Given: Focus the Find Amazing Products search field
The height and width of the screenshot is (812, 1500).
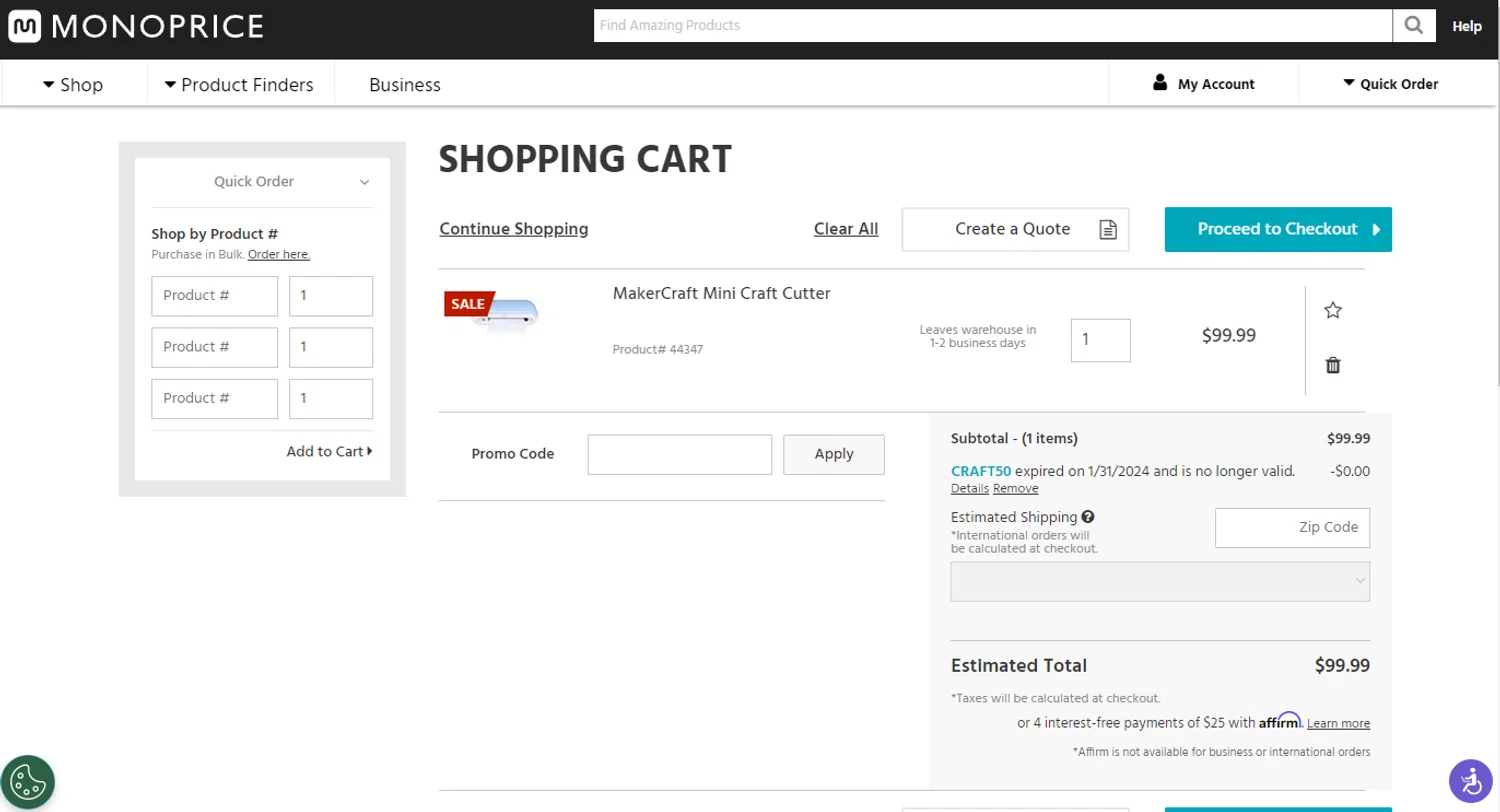Looking at the screenshot, I should point(993,26).
